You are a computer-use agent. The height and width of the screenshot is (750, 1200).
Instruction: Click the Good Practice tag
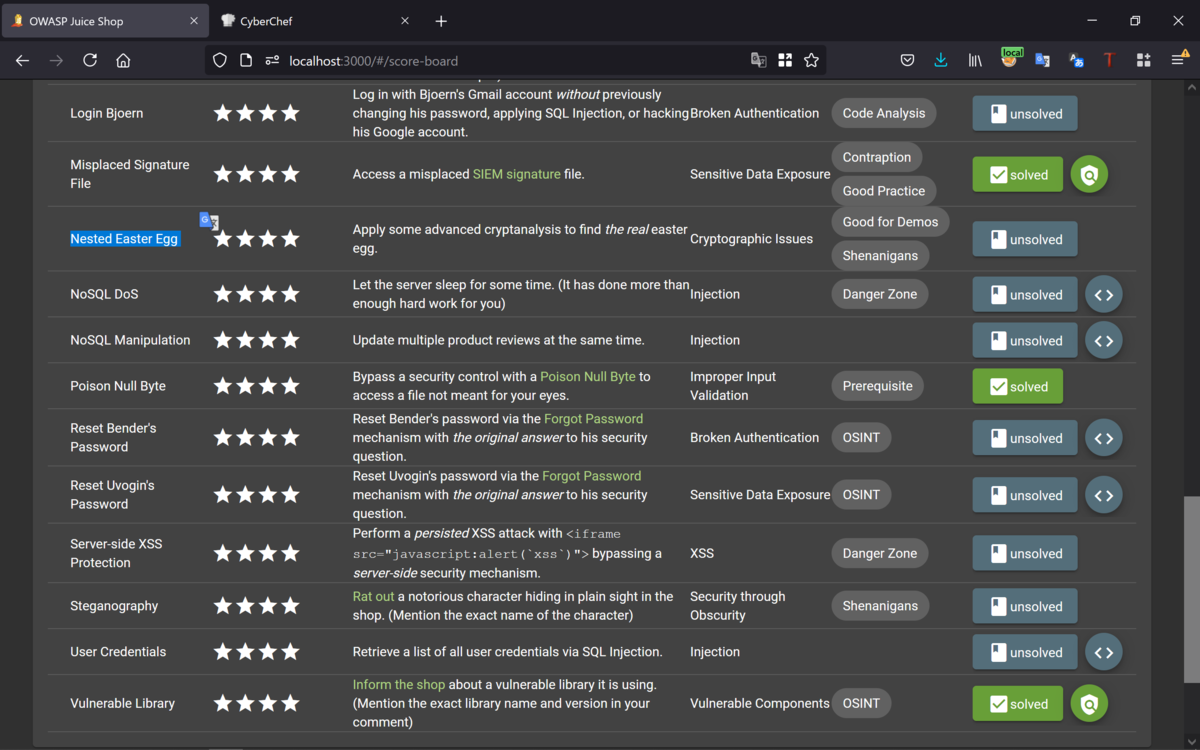pyautogui.click(x=884, y=191)
